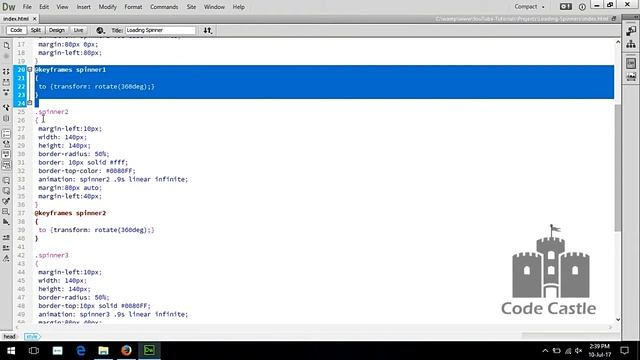Image resolution: width=640 pixels, height=360 pixels.
Task: Click the Sync Settings icon near Compact
Action: tap(566, 7)
